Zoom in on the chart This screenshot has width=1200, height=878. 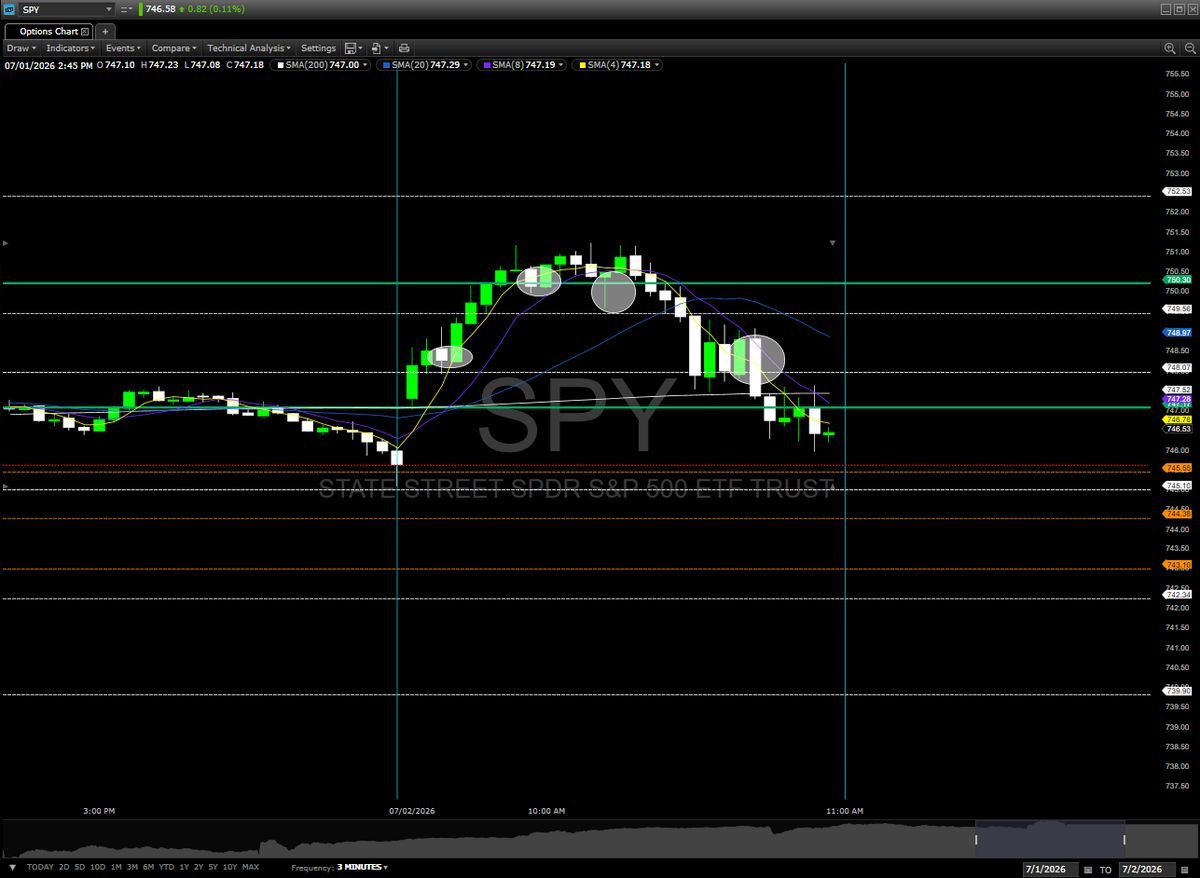(1170, 48)
